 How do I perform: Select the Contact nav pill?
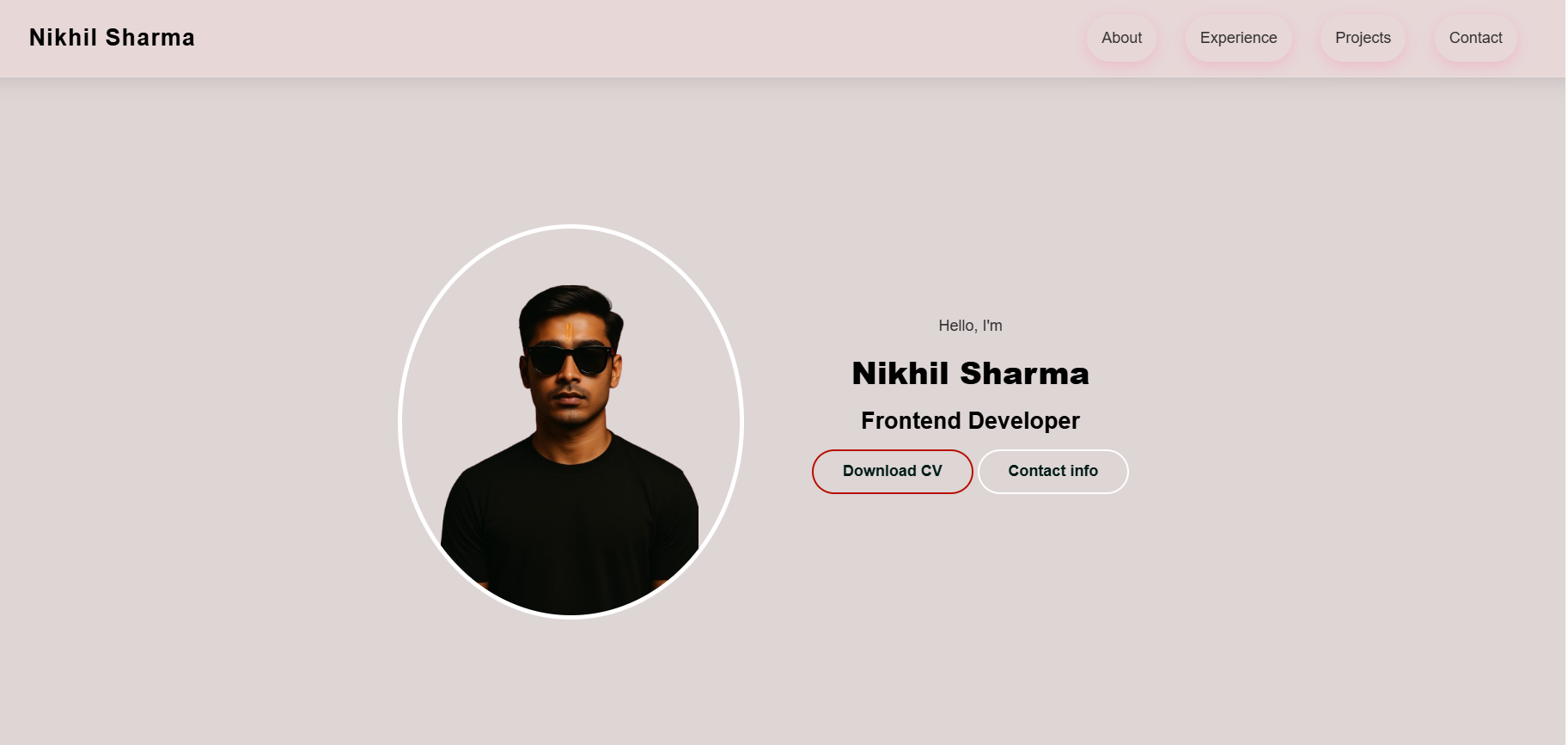tap(1475, 38)
